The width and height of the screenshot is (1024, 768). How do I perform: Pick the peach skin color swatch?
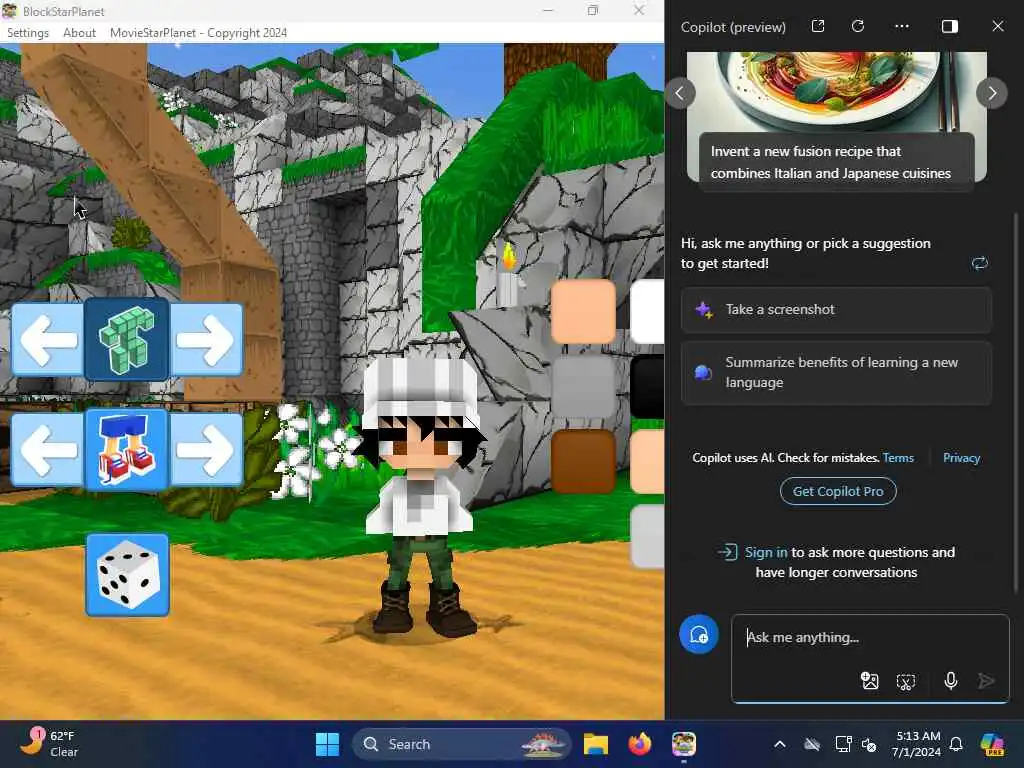pos(584,312)
